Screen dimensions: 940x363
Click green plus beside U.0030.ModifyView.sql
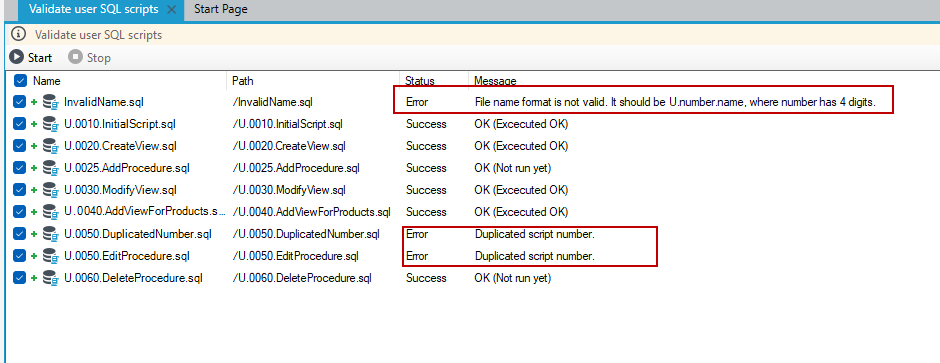click(35, 190)
